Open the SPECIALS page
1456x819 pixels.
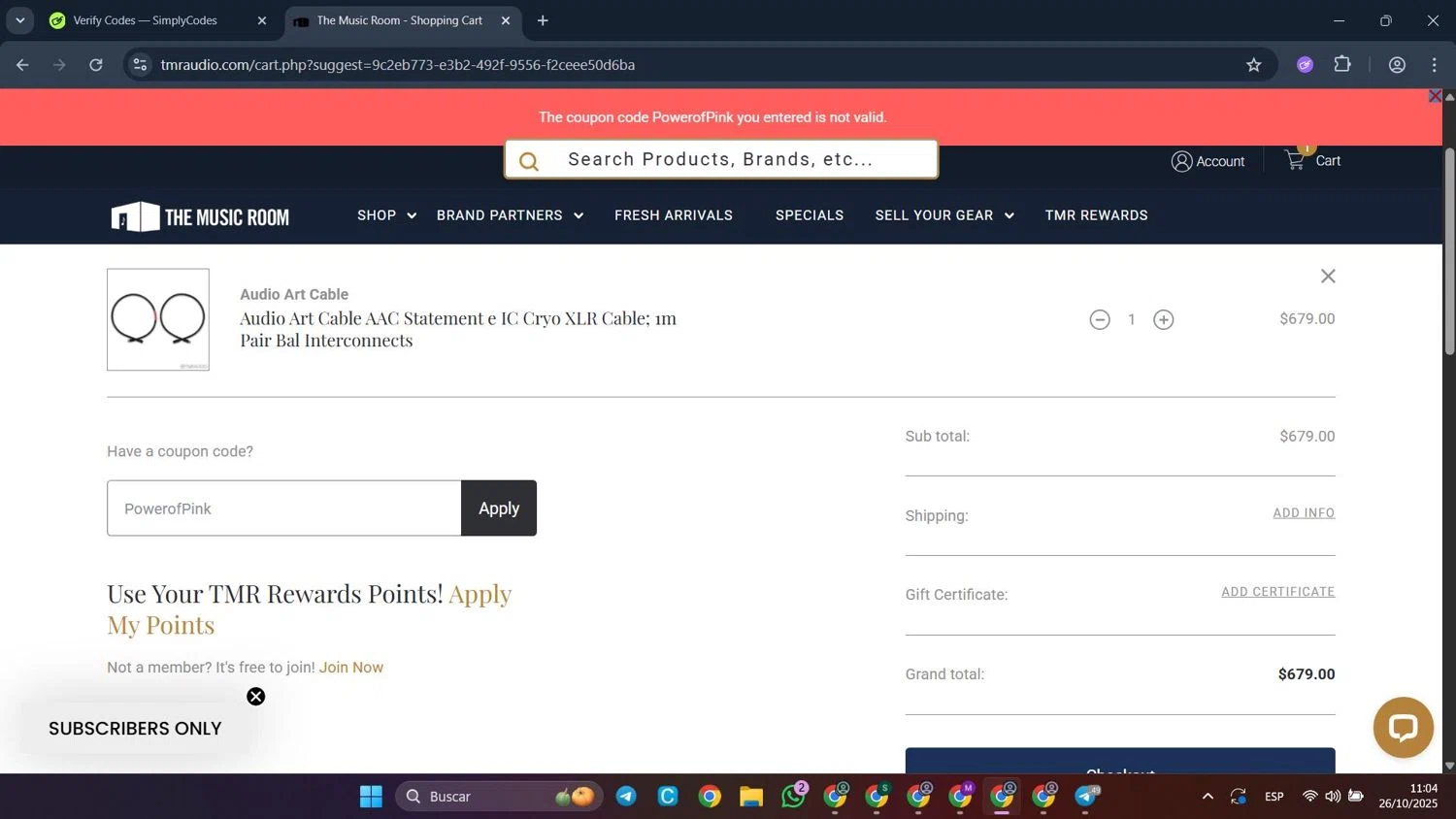coord(810,215)
